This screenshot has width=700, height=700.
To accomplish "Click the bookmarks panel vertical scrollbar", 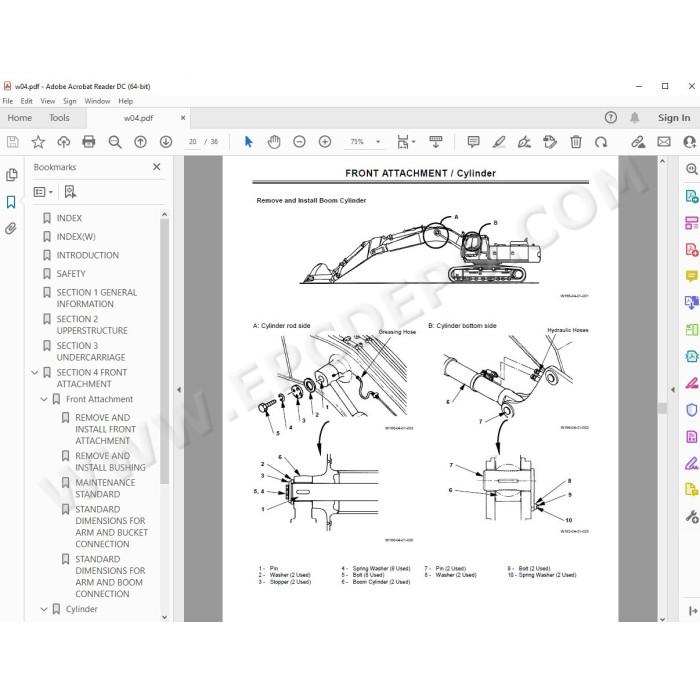I will (164, 351).
